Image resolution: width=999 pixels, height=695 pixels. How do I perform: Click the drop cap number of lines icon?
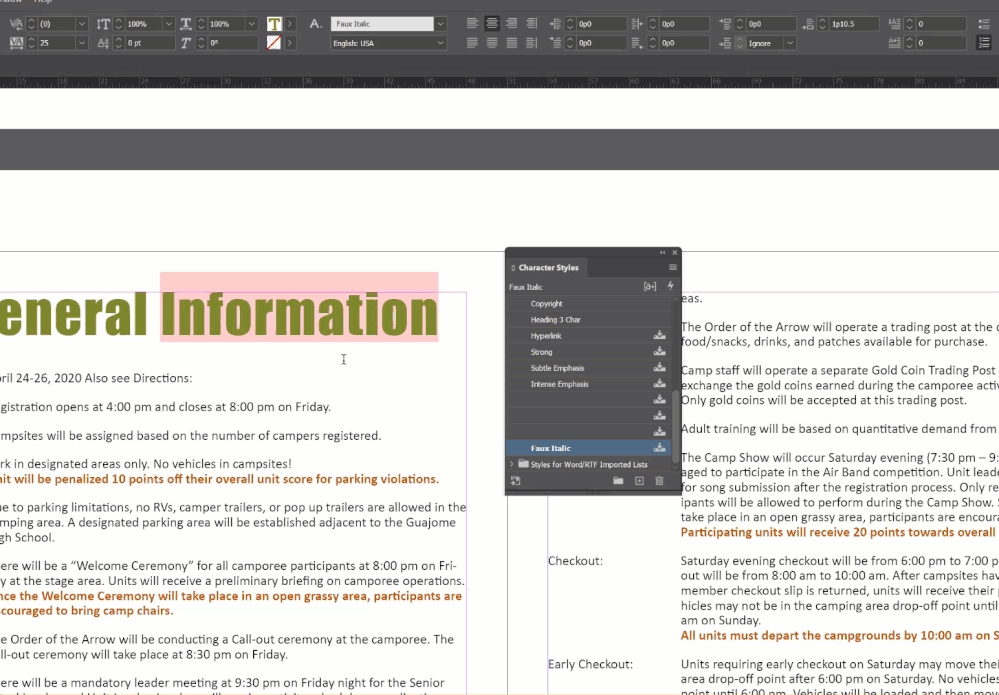click(896, 24)
